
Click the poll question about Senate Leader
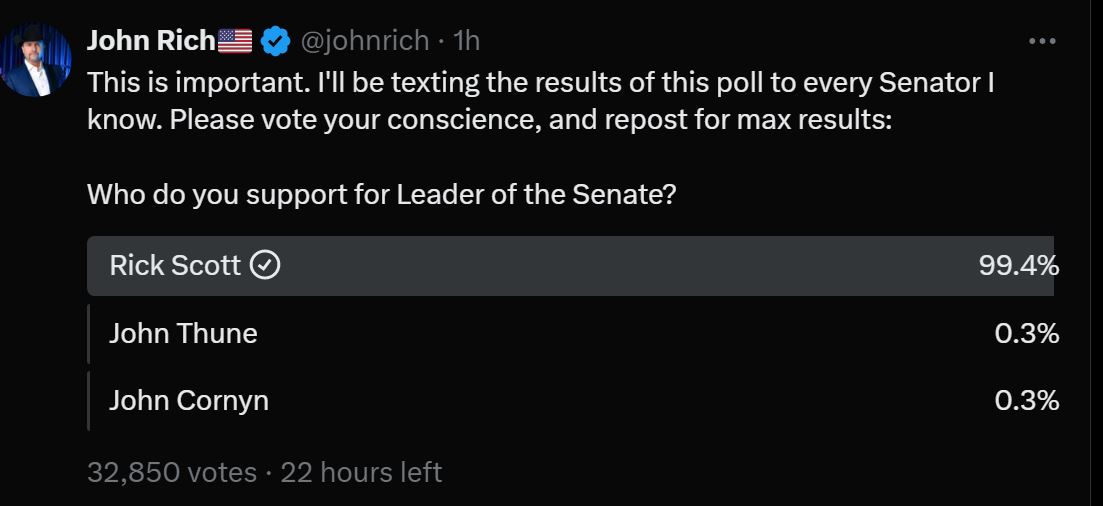coord(382,193)
